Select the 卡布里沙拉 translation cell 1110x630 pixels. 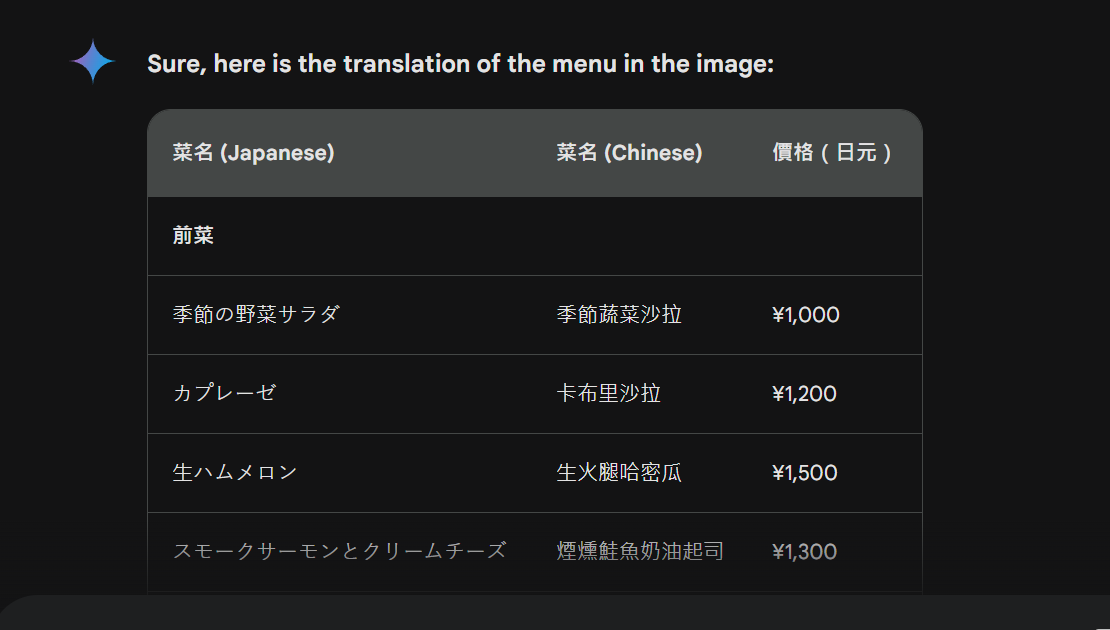[609, 394]
